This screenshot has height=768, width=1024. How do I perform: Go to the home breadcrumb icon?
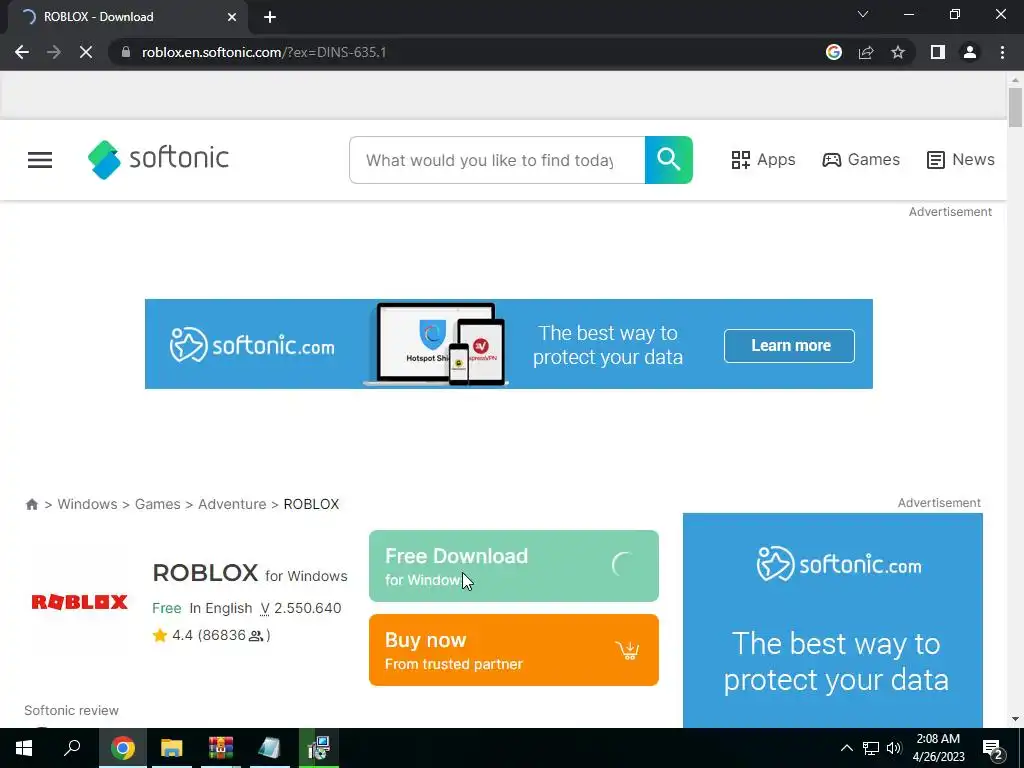(x=31, y=504)
